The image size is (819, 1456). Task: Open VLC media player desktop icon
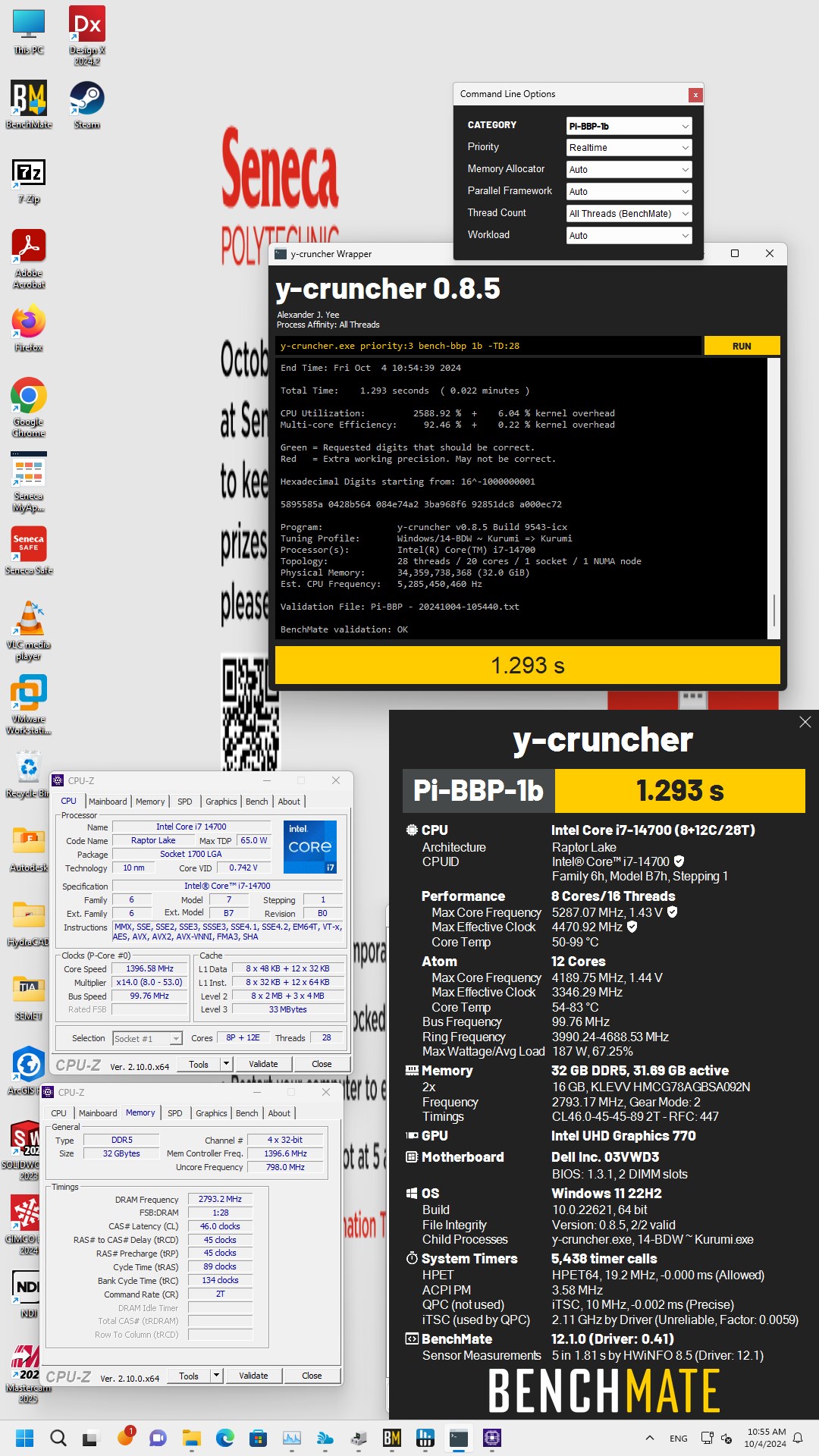pyautogui.click(x=29, y=631)
